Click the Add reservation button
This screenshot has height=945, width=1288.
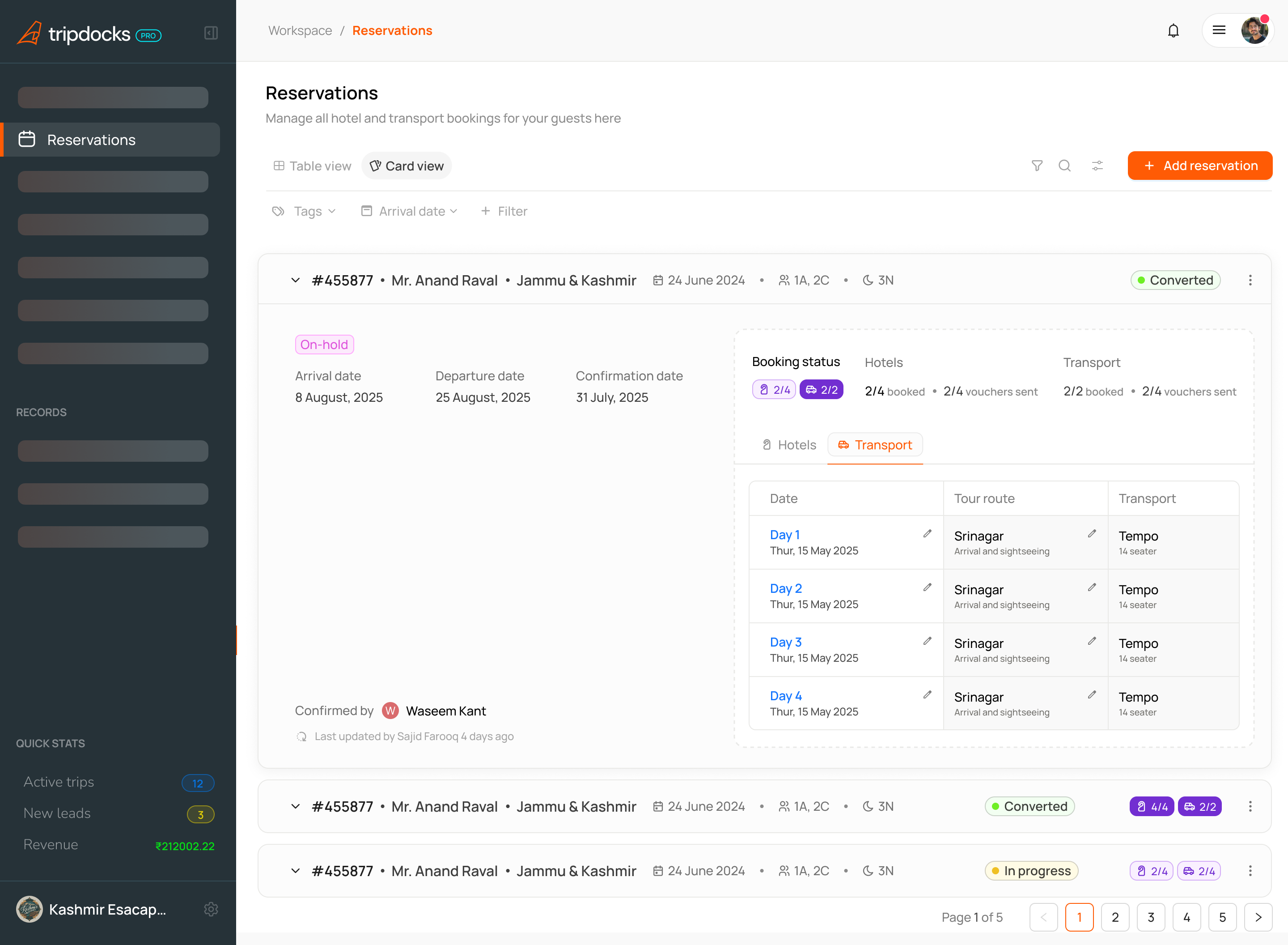point(1200,166)
